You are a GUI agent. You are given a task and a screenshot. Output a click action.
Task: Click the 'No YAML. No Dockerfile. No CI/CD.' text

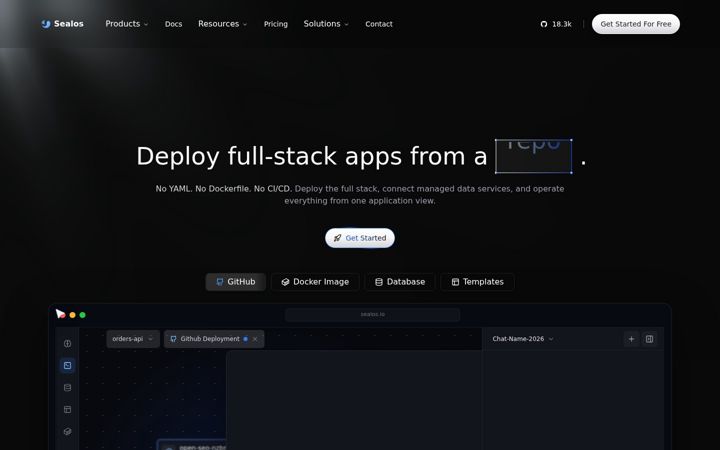pos(224,189)
